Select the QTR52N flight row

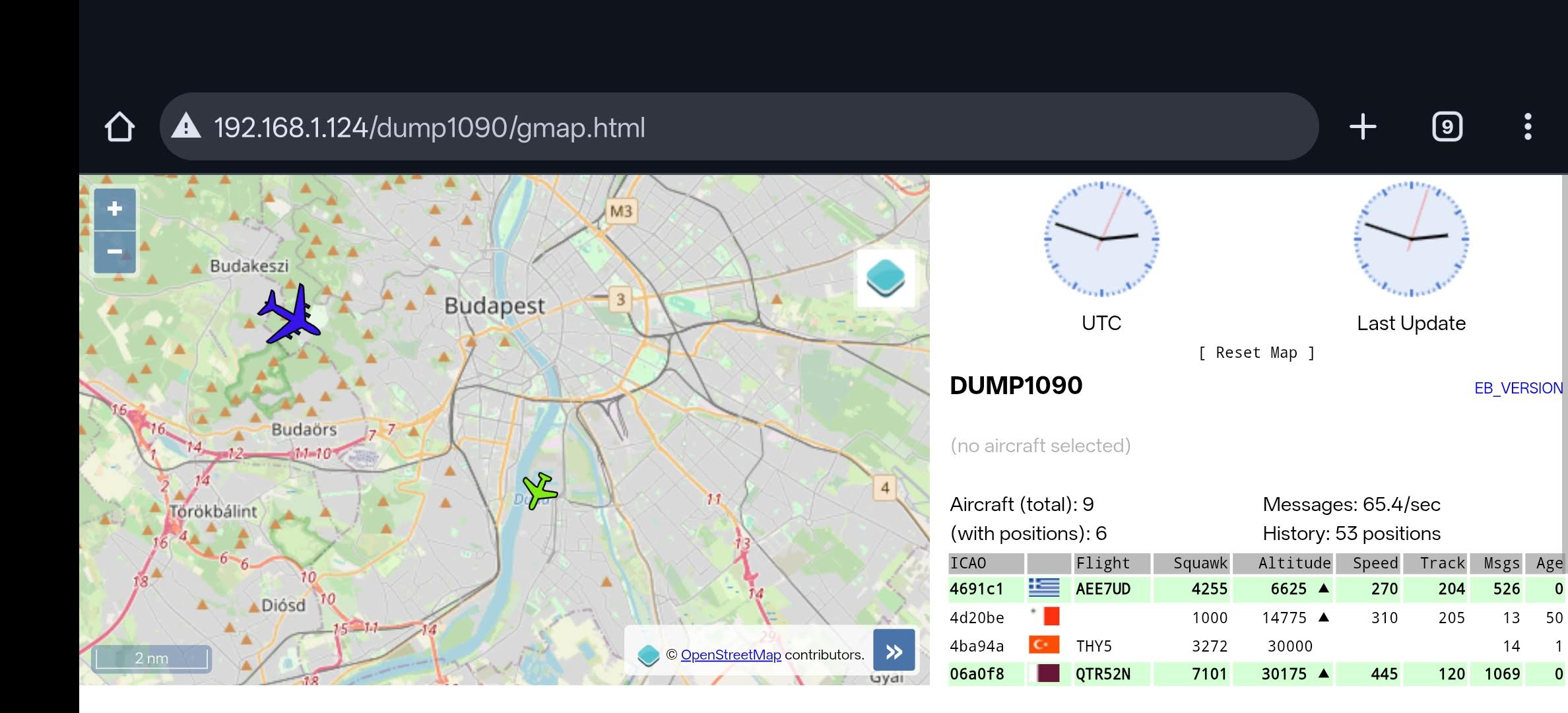click(x=1103, y=674)
